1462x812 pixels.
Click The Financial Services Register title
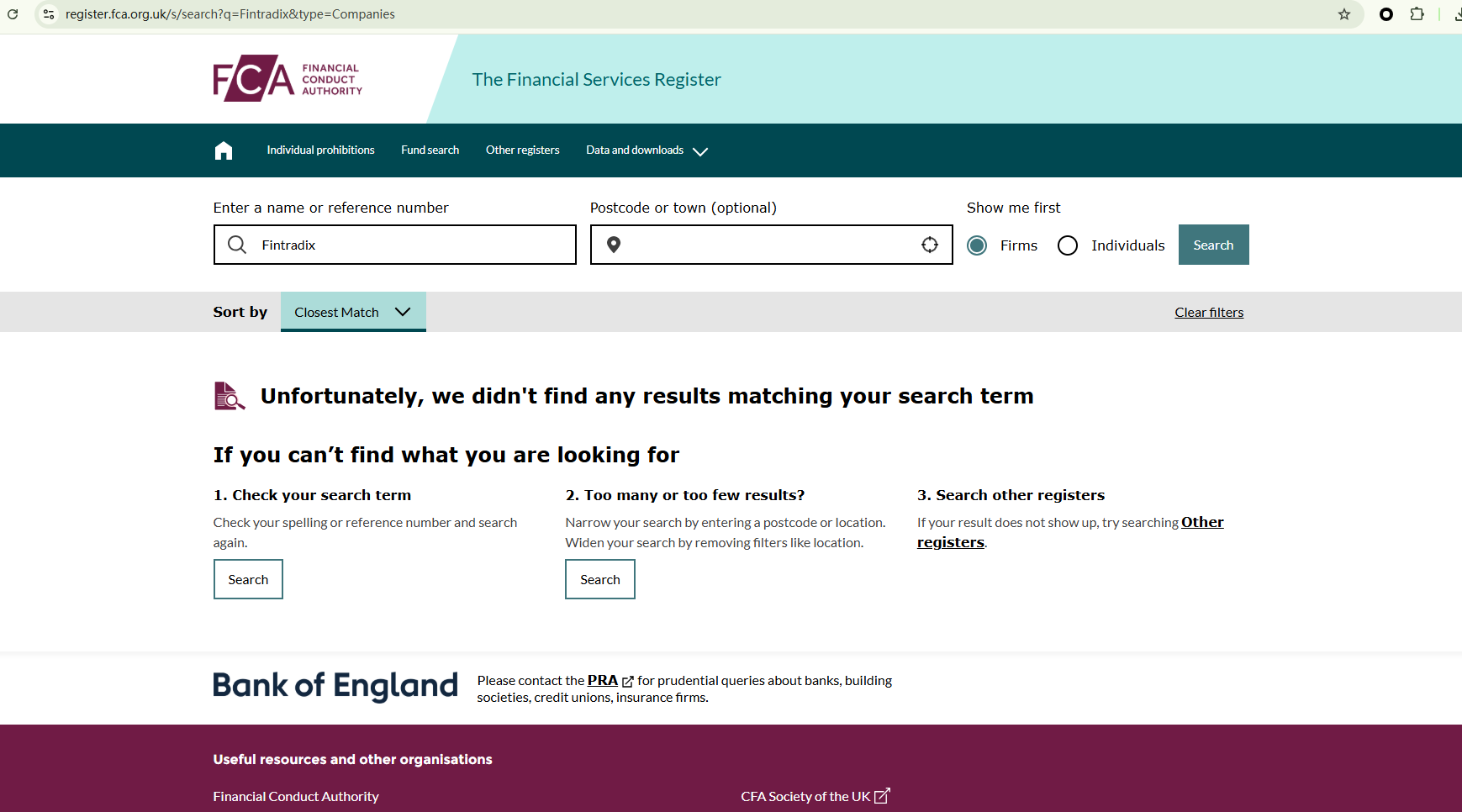597,80
